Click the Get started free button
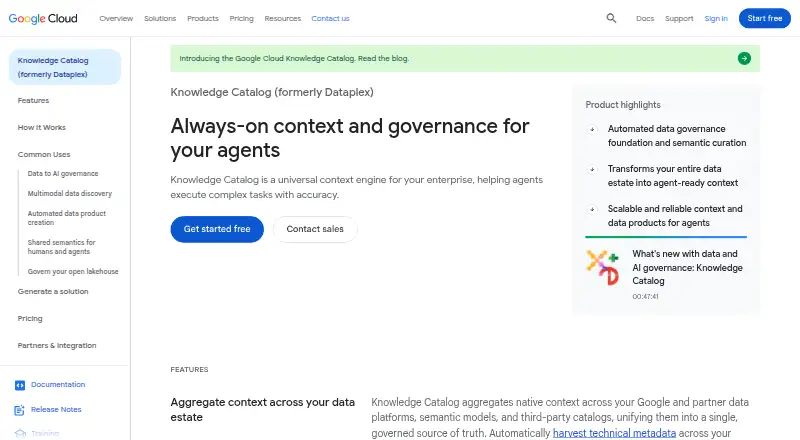This screenshot has width=800, height=440. [x=217, y=229]
